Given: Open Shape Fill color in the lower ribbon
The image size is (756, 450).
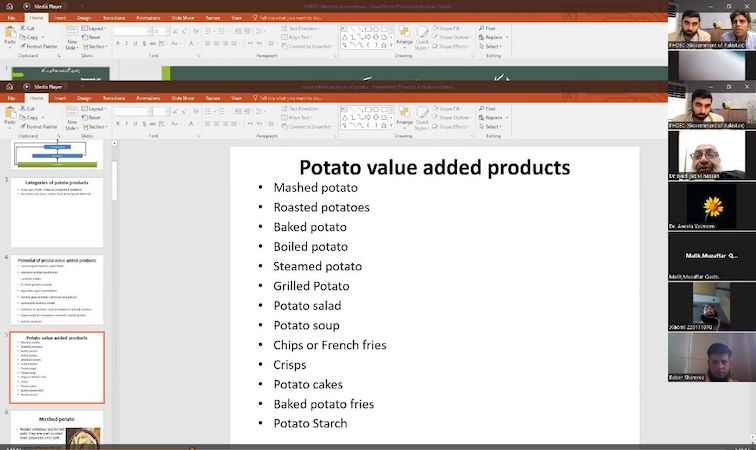Looking at the screenshot, I should (455, 108).
